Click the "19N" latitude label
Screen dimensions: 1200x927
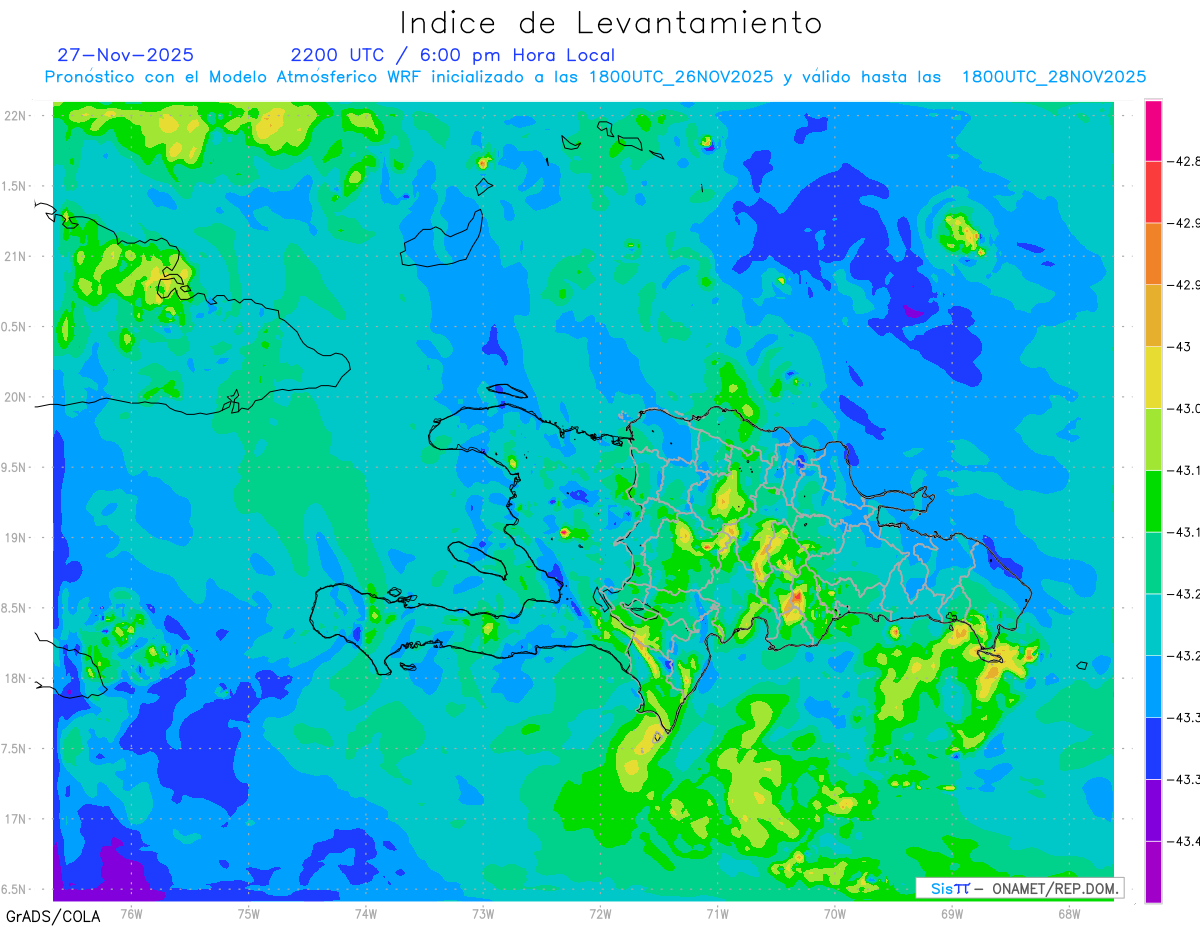pyautogui.click(x=15, y=538)
